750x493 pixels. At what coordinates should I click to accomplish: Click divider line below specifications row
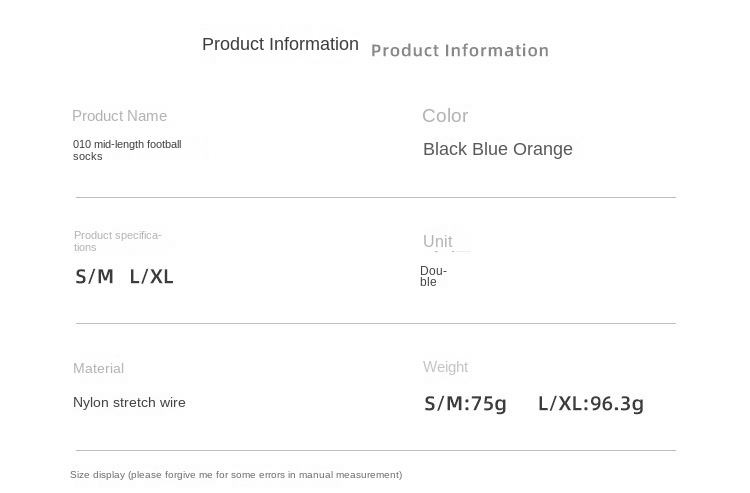pos(375,323)
